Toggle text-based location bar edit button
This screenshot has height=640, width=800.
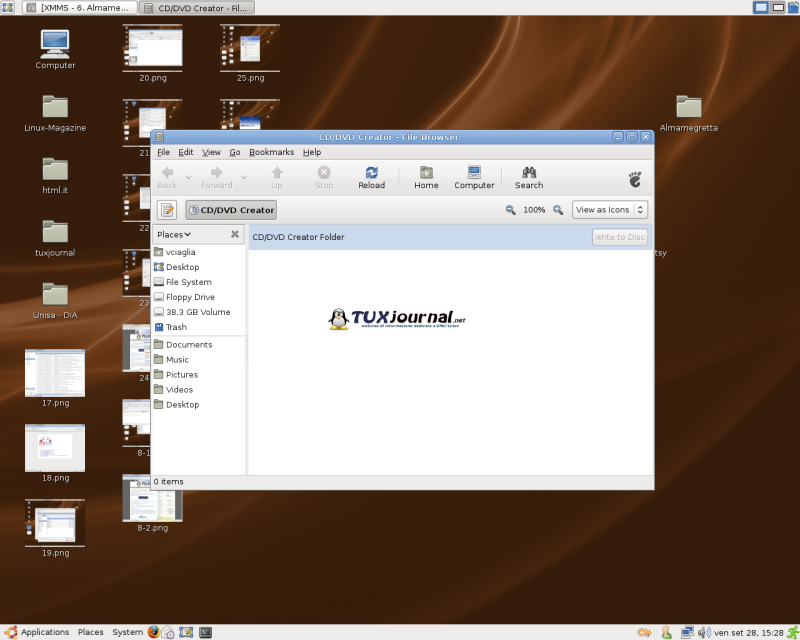[167, 210]
